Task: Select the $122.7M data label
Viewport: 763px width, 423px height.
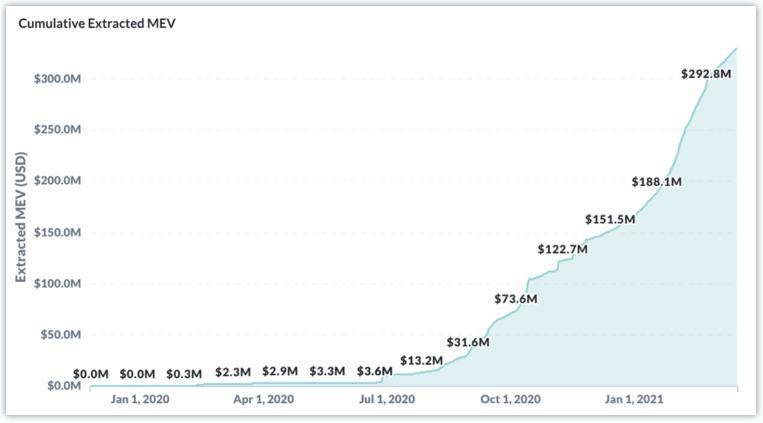Action: coord(563,250)
